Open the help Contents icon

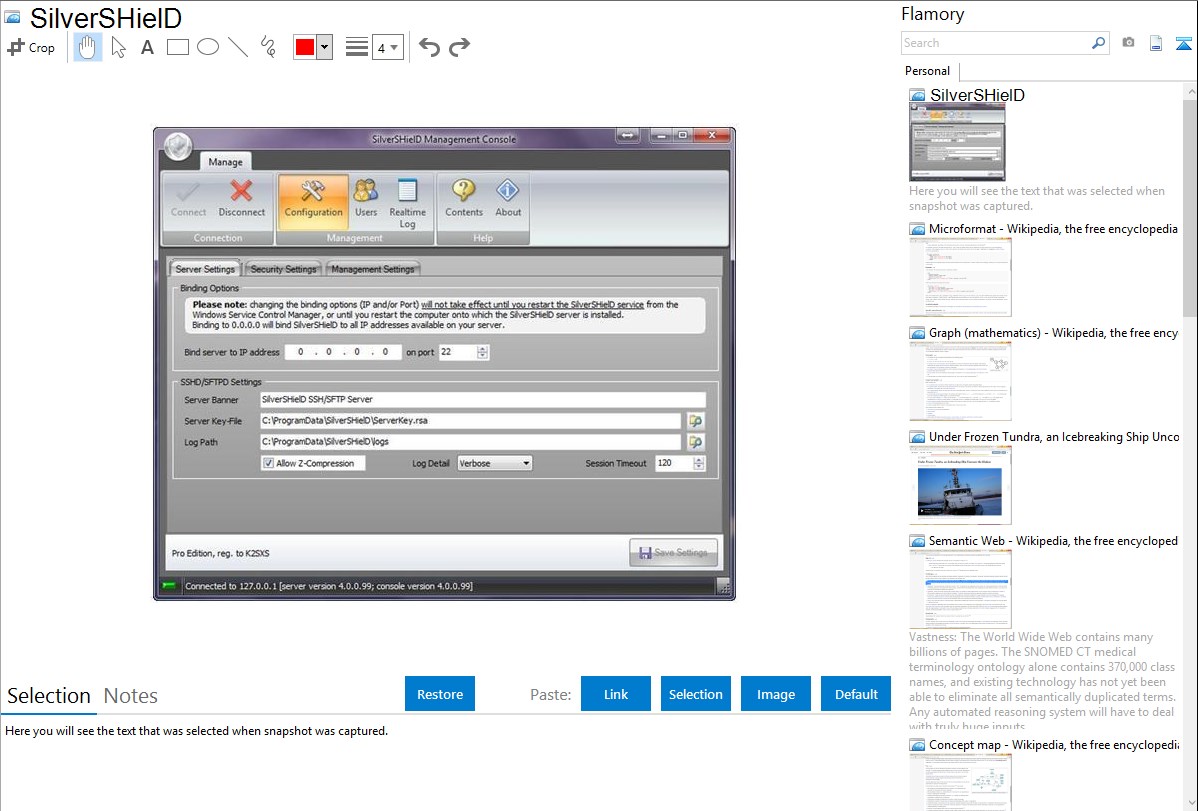tap(464, 198)
